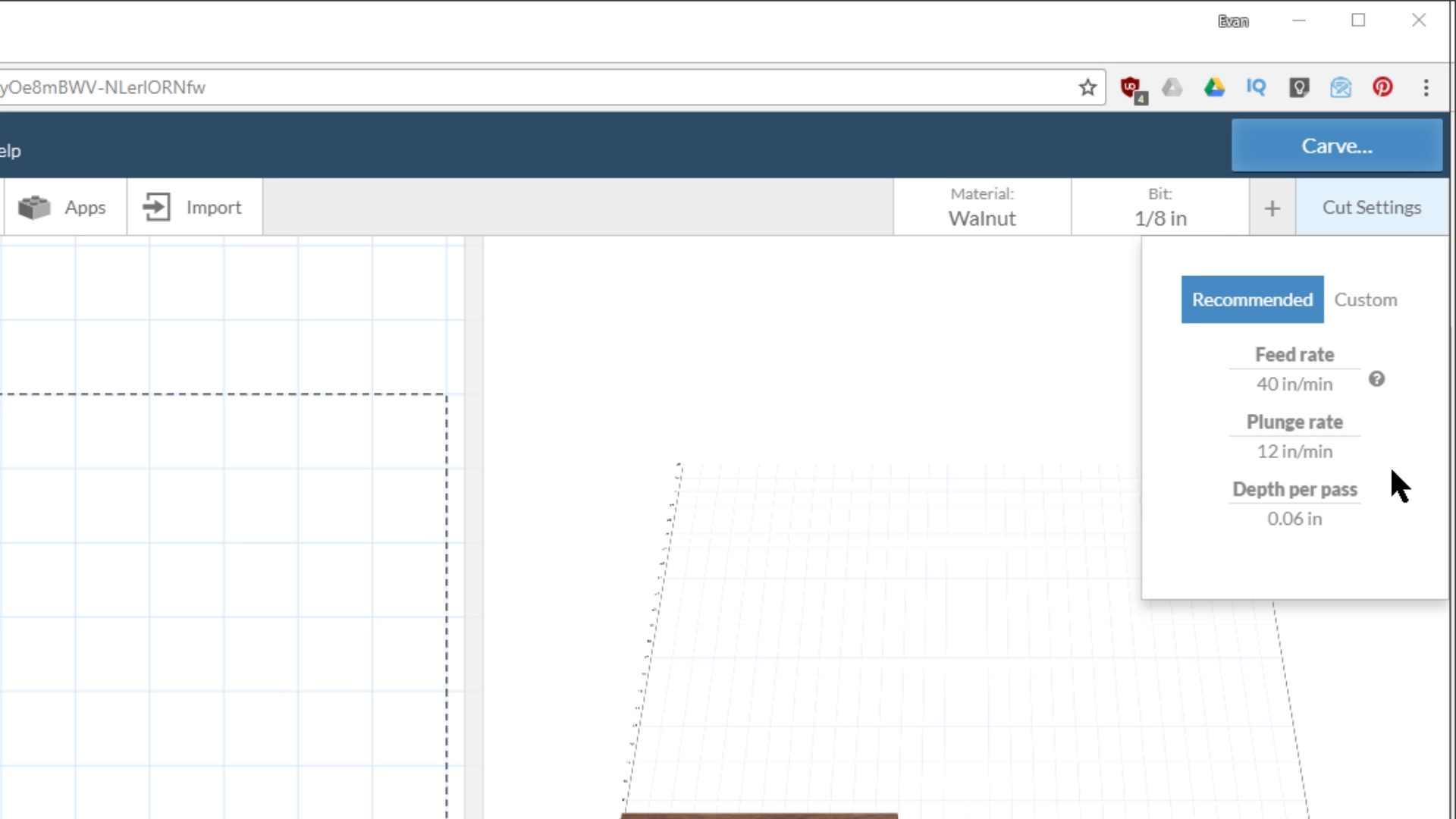
Task: Open the Apps menu item
Action: click(x=64, y=207)
